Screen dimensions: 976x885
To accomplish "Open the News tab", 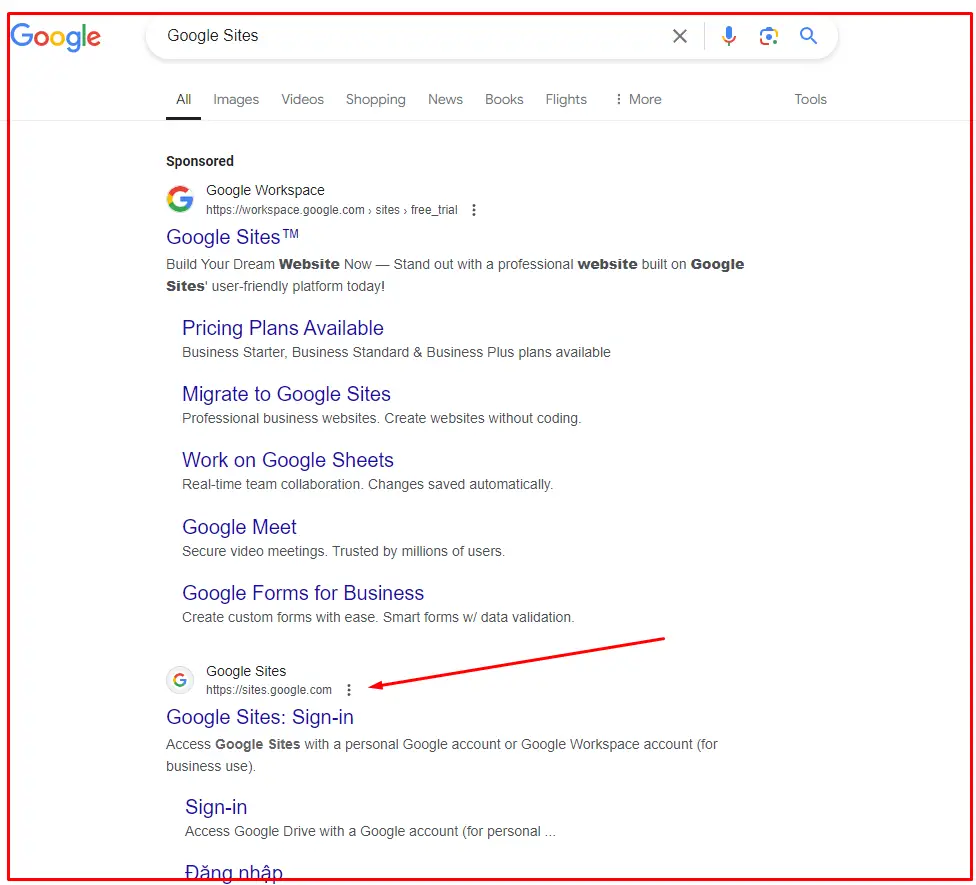I will tap(445, 100).
